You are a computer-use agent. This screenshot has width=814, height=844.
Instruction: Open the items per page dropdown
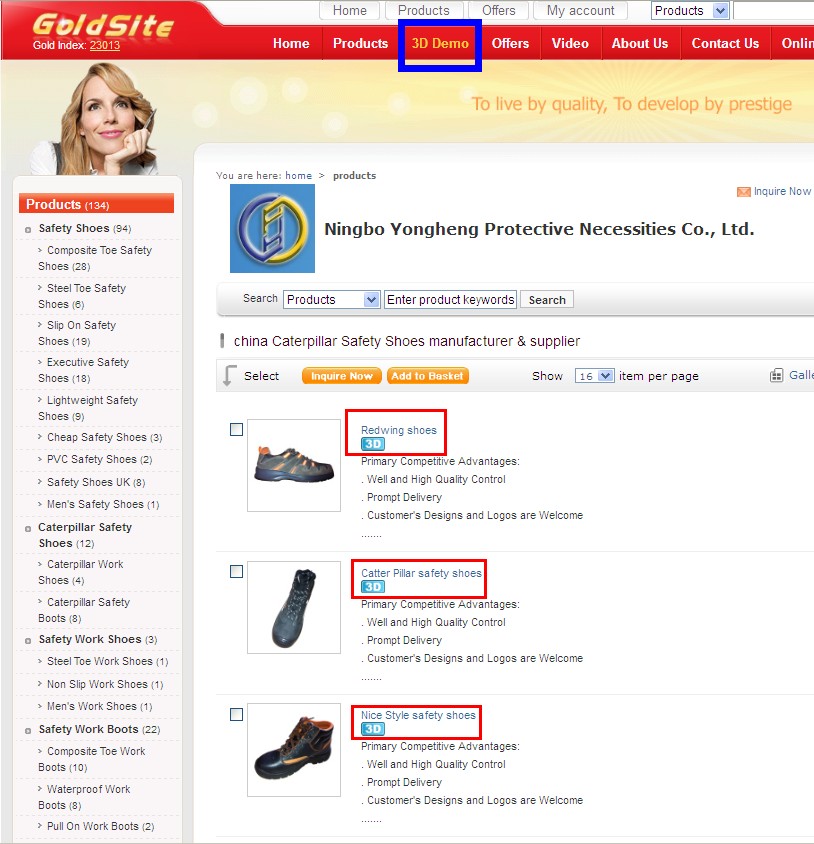(594, 376)
